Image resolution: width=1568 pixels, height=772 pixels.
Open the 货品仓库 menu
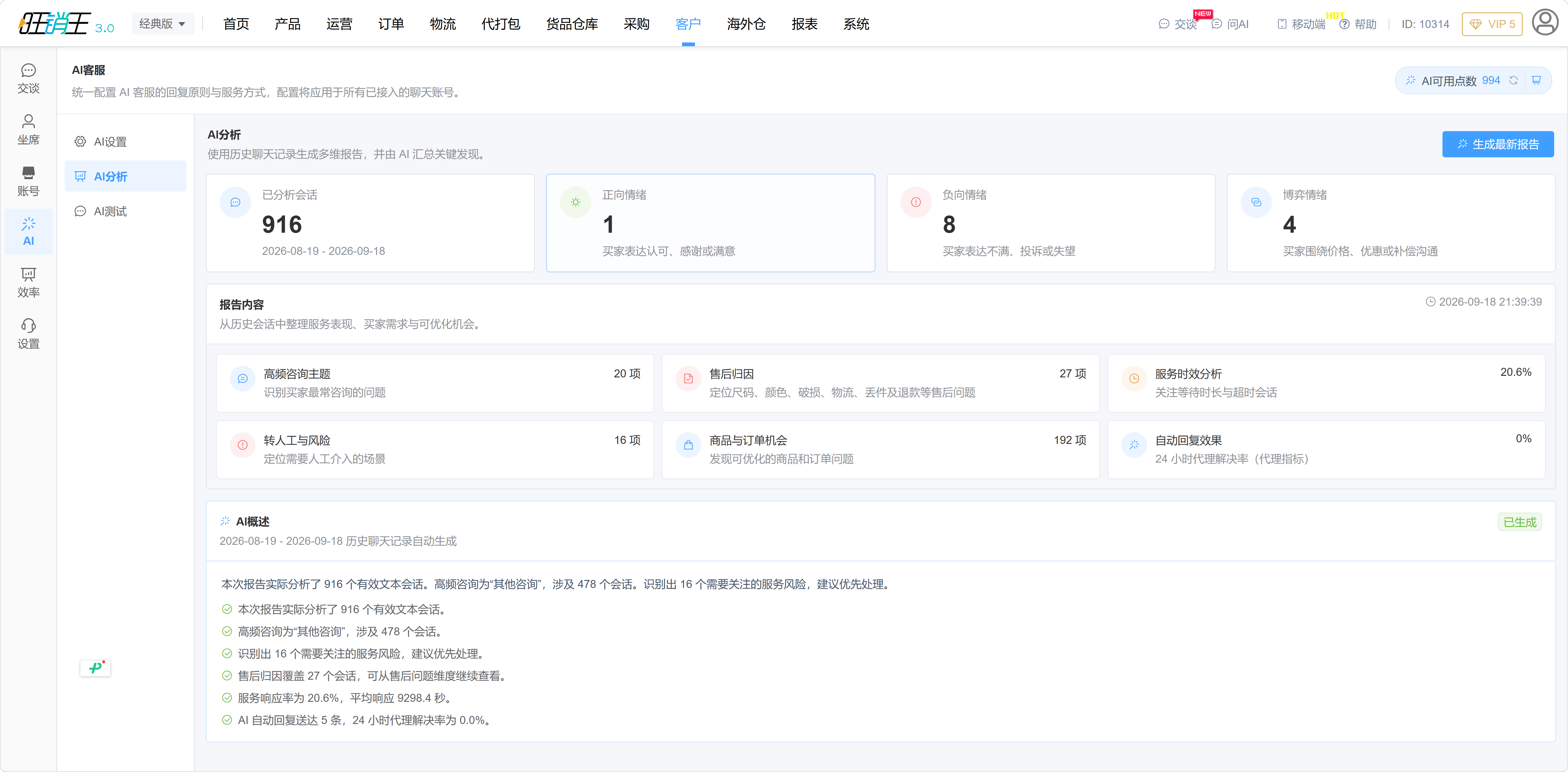coord(572,24)
